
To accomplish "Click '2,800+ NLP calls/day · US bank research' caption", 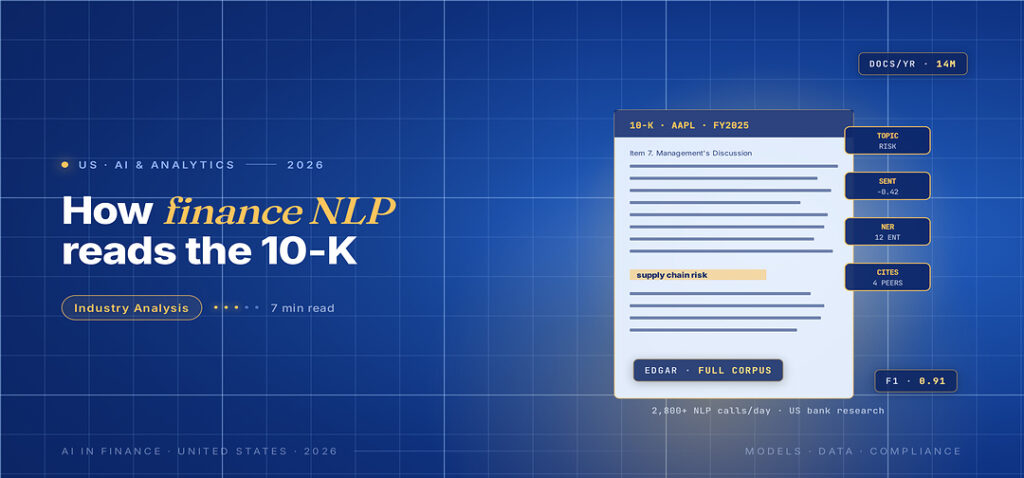I will point(768,411).
